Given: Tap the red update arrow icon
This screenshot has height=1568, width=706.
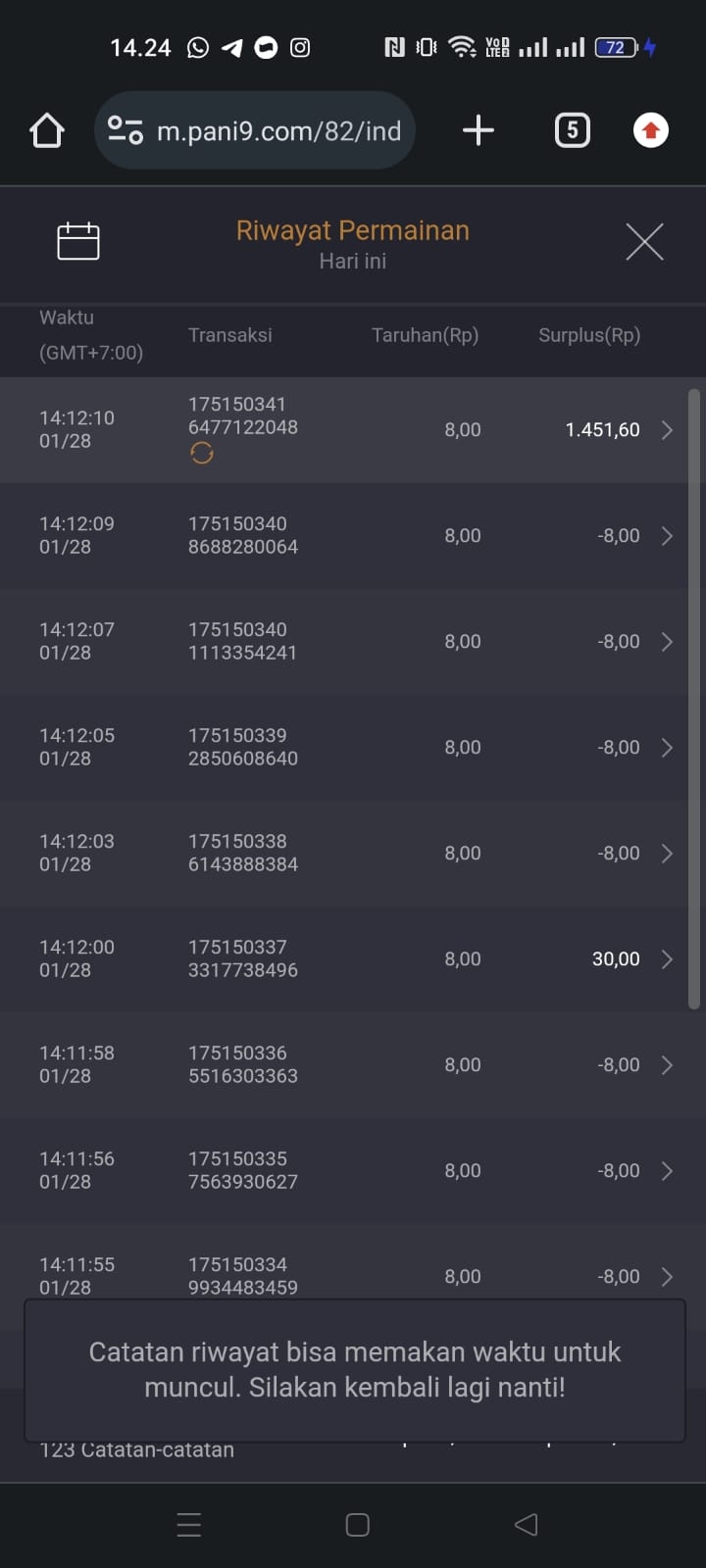Looking at the screenshot, I should pos(650,130).
